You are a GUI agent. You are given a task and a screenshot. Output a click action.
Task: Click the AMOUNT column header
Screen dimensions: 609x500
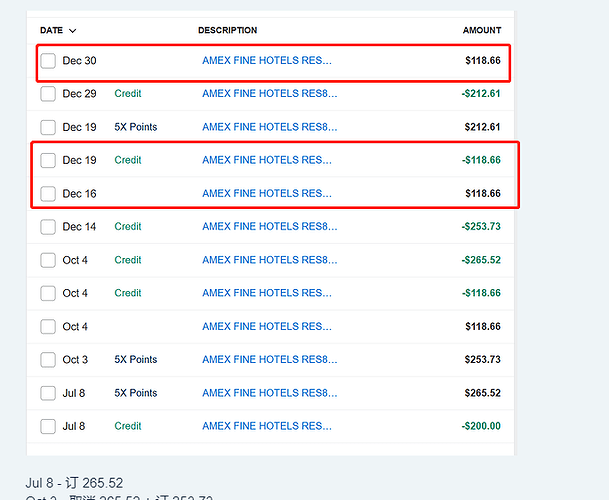481,31
